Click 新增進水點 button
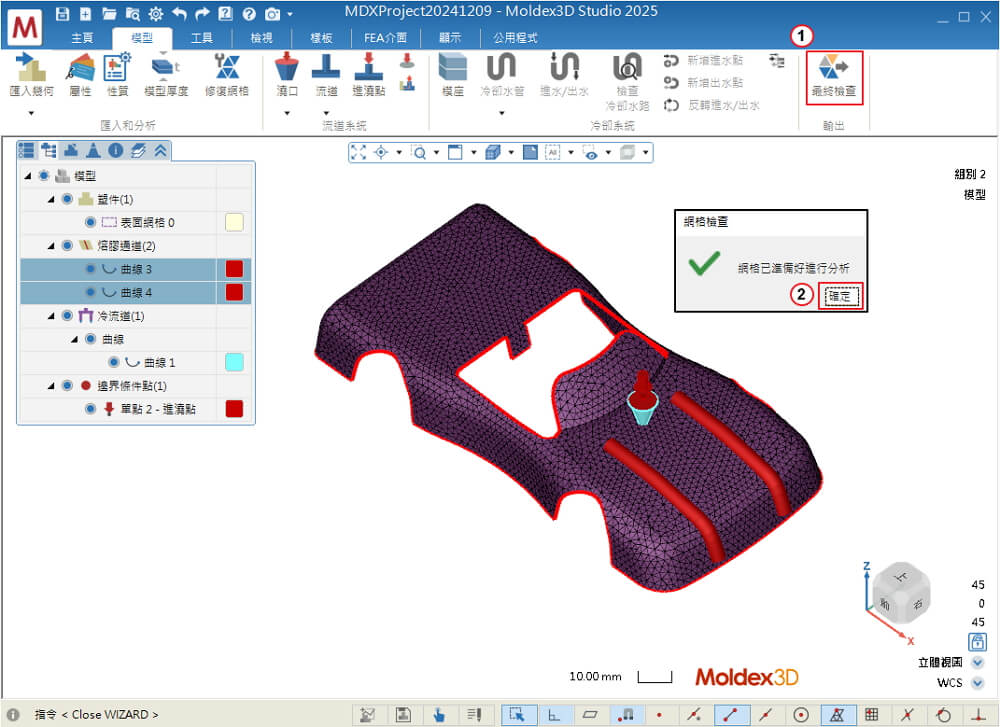 [703, 61]
